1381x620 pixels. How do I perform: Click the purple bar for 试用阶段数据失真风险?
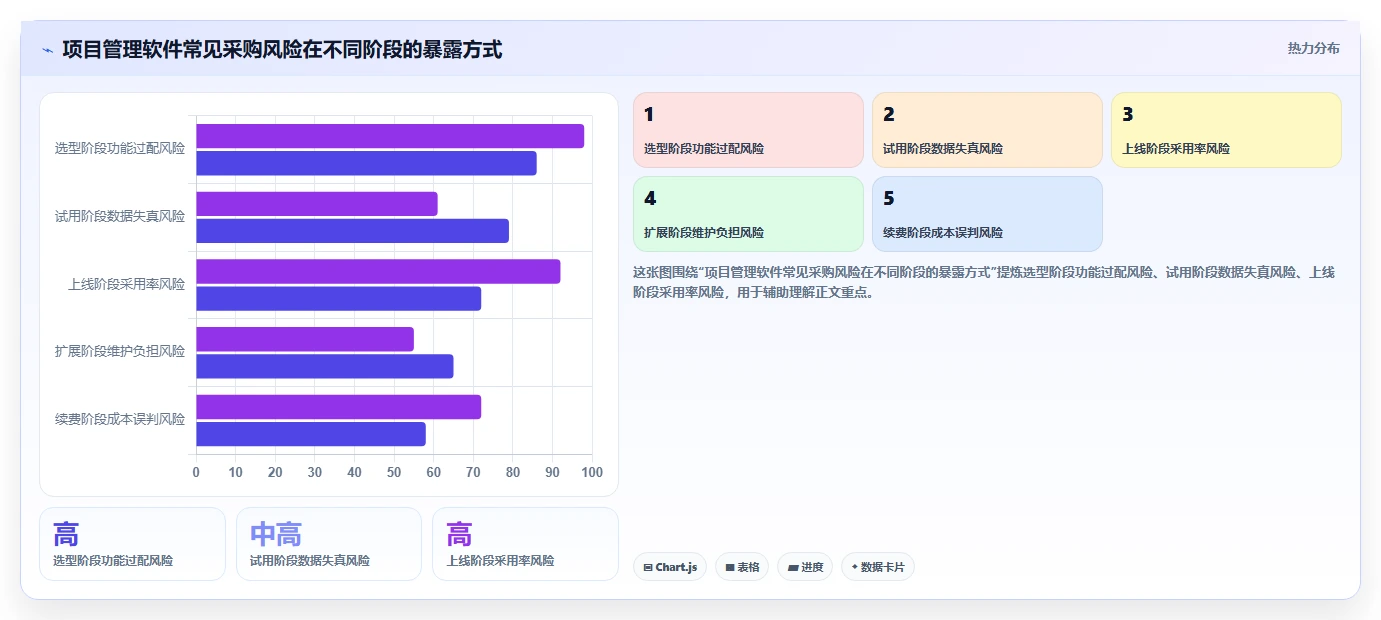point(317,204)
